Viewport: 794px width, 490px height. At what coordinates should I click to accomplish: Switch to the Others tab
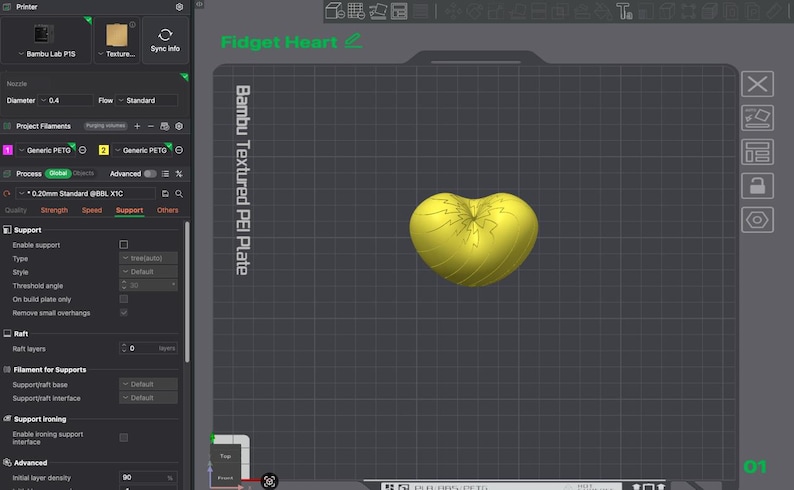tap(168, 210)
